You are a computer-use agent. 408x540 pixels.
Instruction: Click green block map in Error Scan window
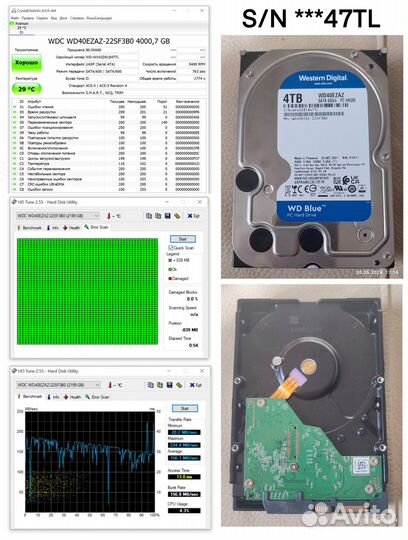click(87, 291)
